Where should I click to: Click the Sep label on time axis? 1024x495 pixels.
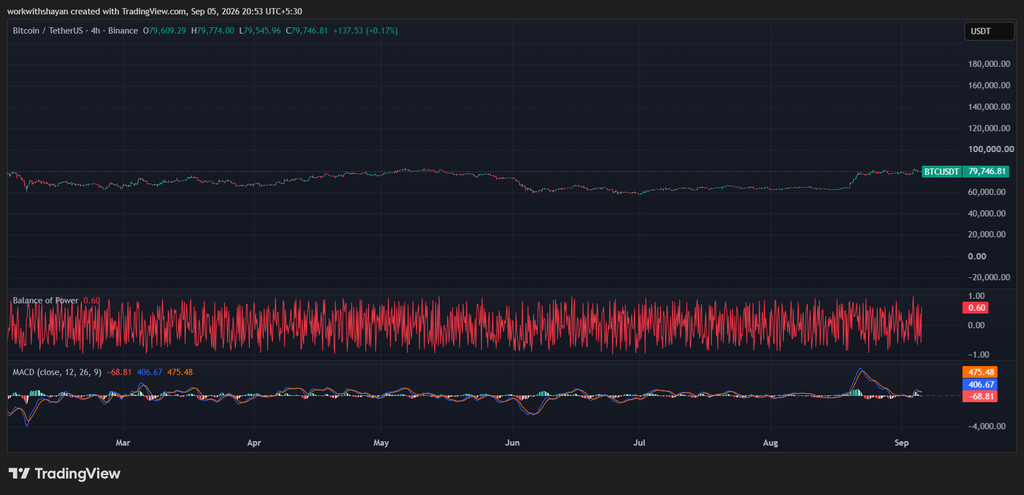coord(903,443)
